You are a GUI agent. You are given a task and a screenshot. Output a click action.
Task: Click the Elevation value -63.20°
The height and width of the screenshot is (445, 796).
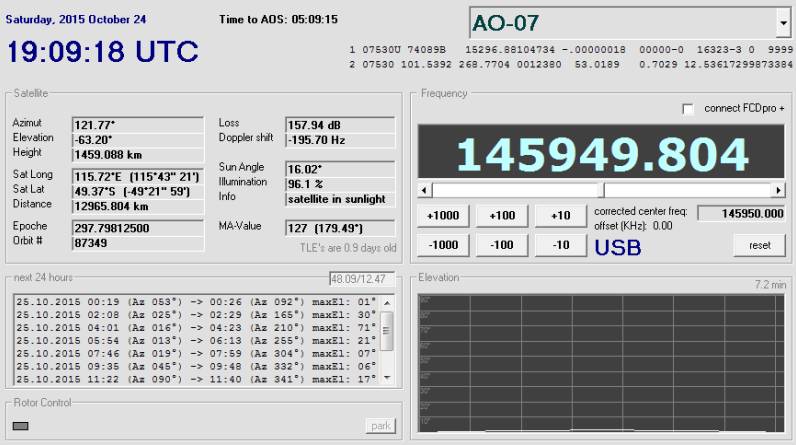click(138, 140)
